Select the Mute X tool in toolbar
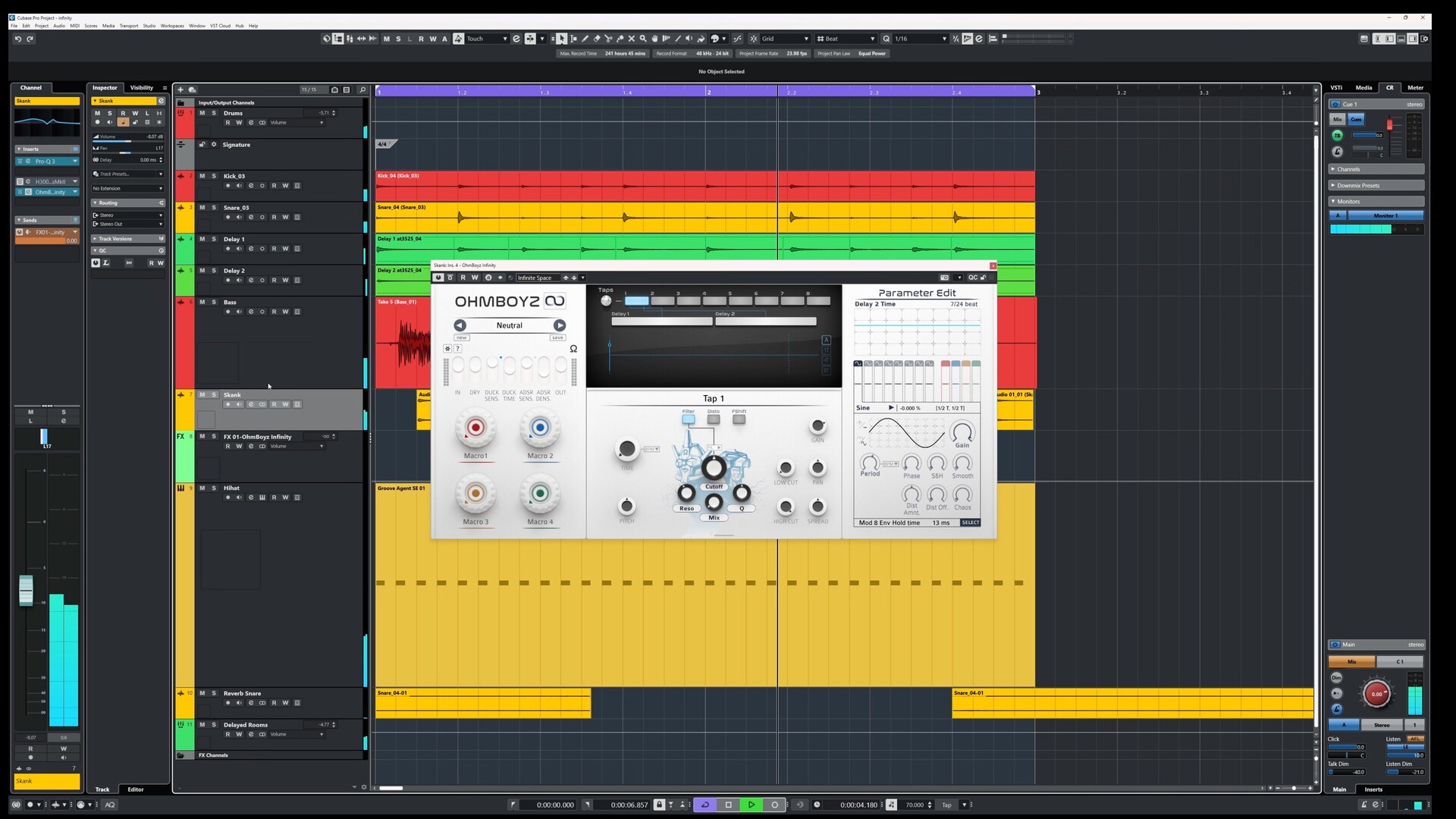The image size is (1456, 819). pyautogui.click(x=632, y=39)
